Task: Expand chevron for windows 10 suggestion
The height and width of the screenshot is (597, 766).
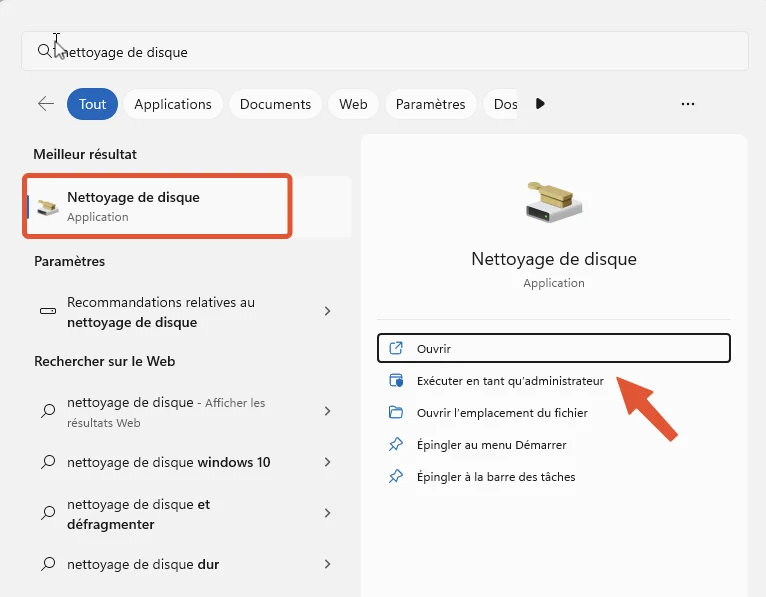Action: 327,462
